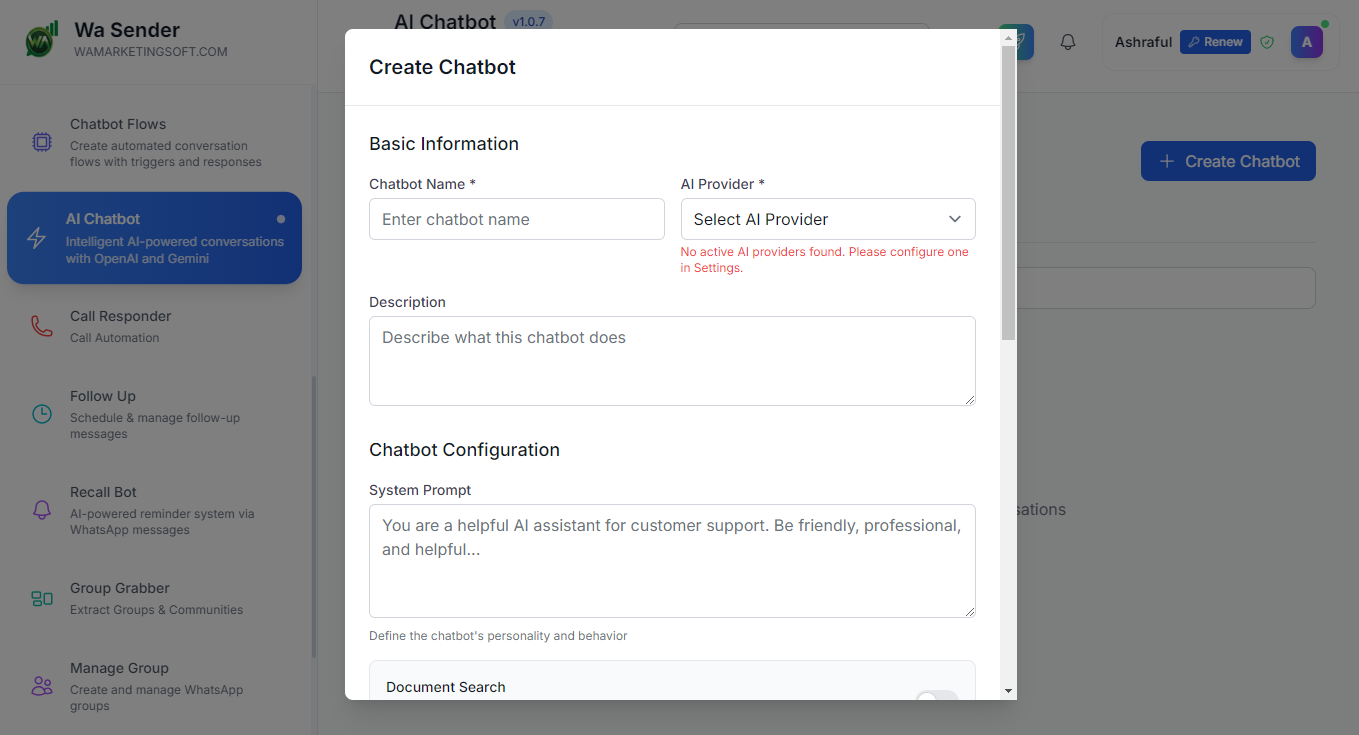This screenshot has height=735, width=1359.
Task: Click the Wa Sender logo
Action: coord(41,40)
